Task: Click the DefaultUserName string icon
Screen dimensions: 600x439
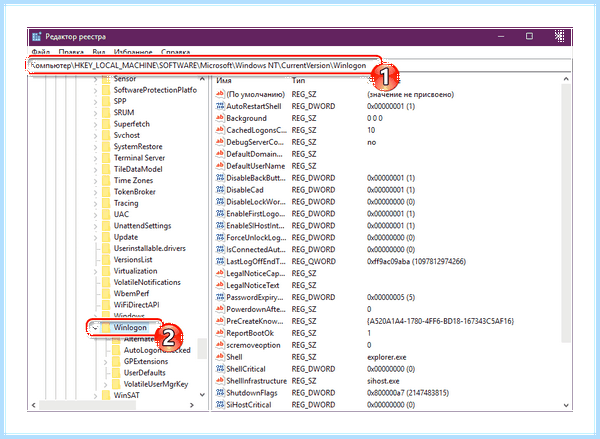Action: 220,166
